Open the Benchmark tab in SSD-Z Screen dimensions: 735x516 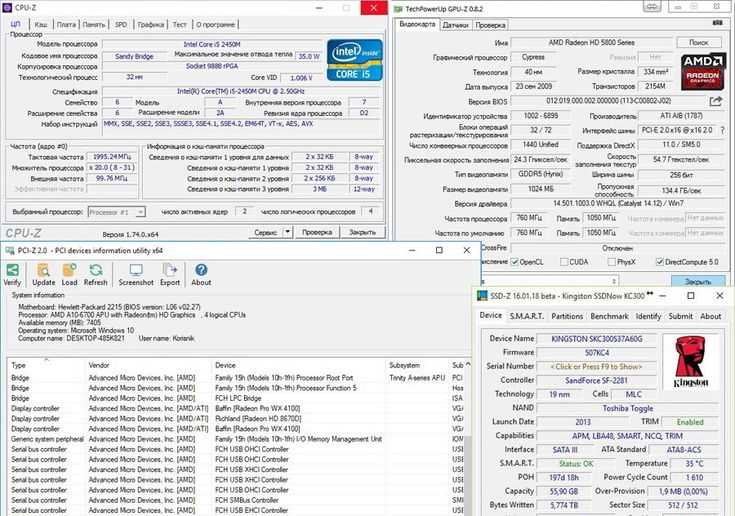(x=609, y=316)
